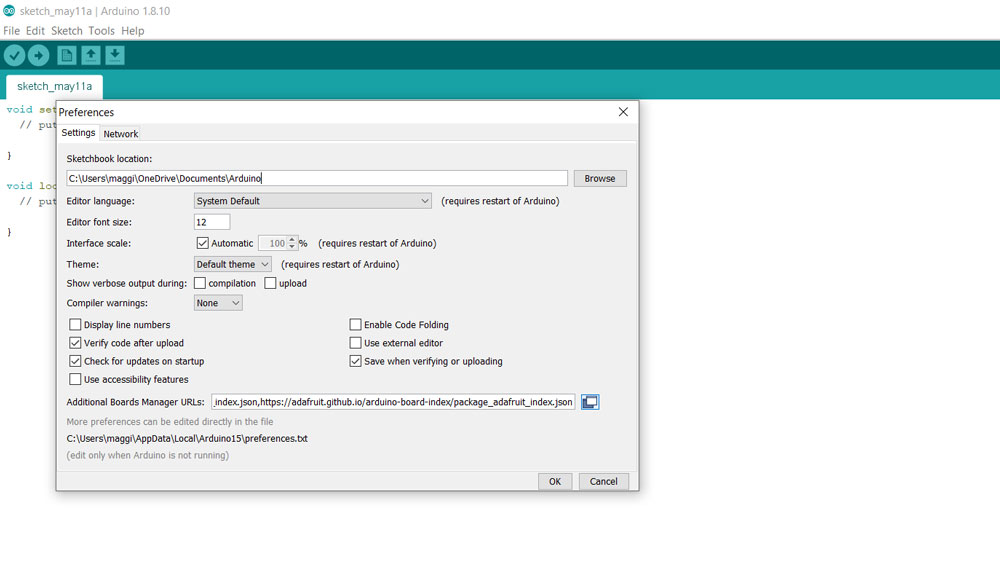The image size is (1000, 563).
Task: Open the Sketch menu
Action: (x=67, y=31)
